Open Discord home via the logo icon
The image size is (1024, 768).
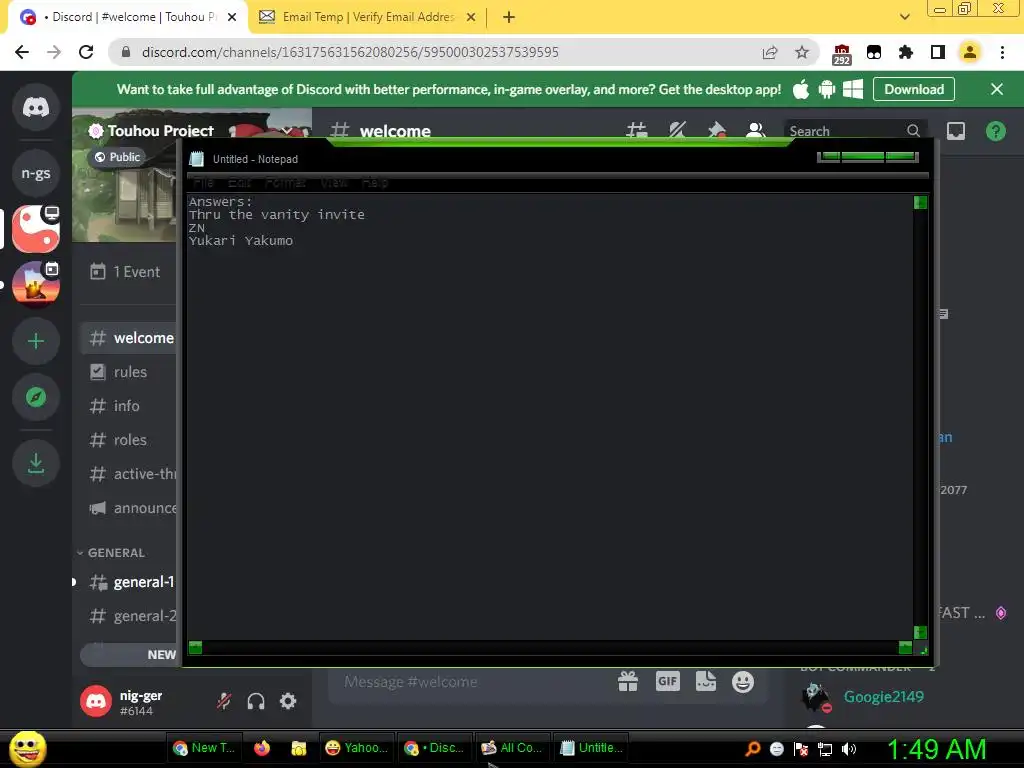tap(36, 107)
